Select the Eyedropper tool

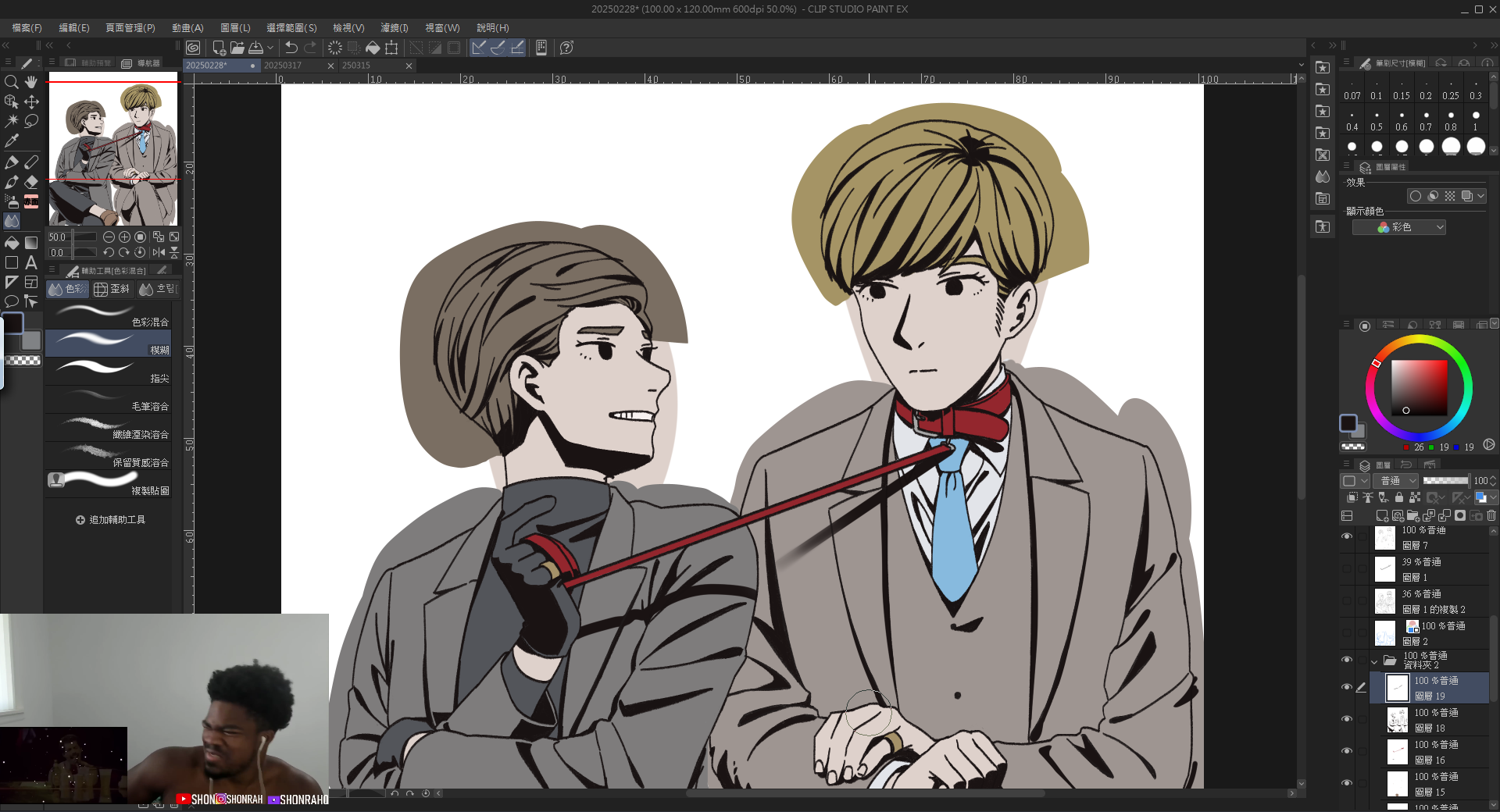click(12, 141)
